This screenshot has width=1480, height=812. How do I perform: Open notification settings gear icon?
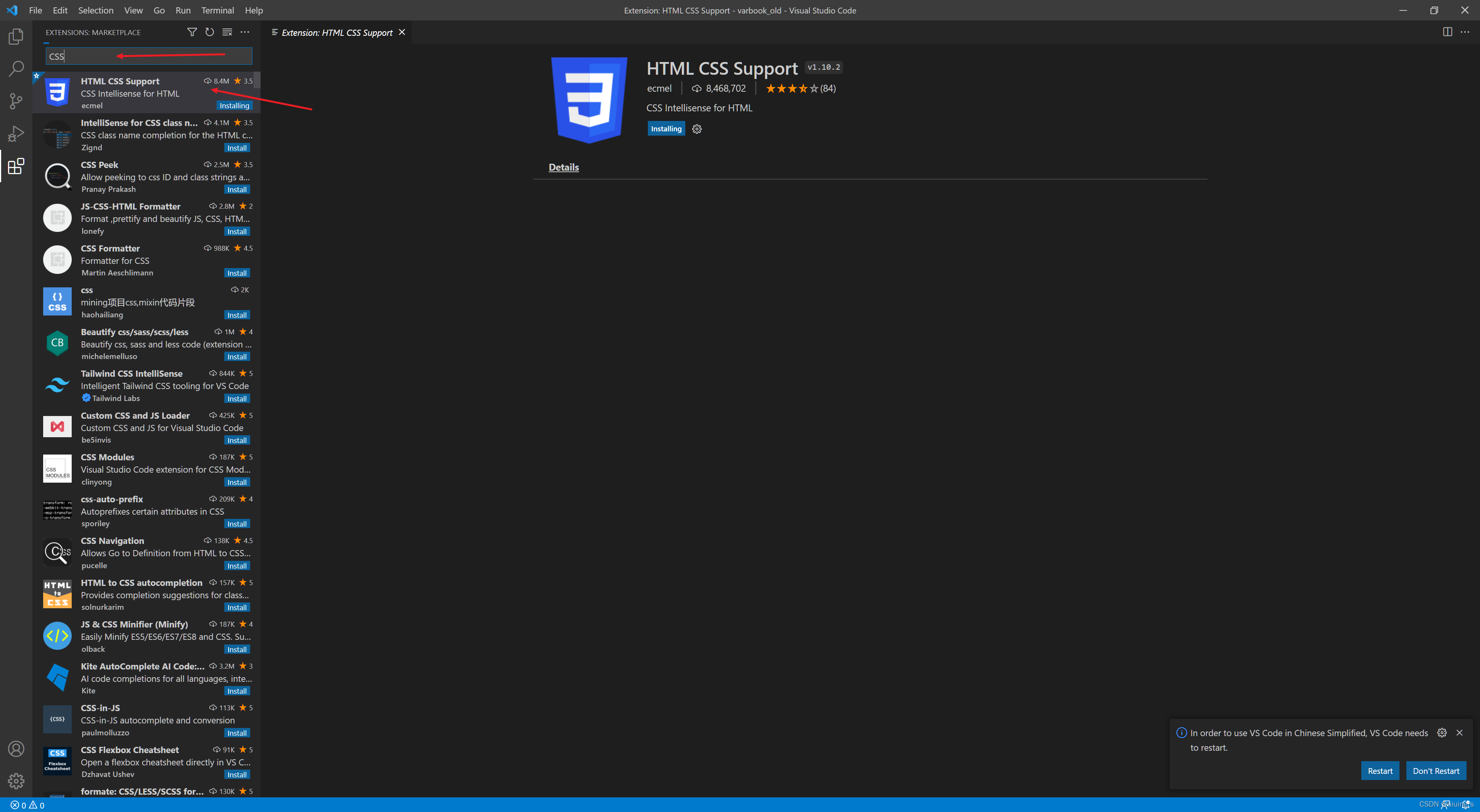click(1441, 733)
